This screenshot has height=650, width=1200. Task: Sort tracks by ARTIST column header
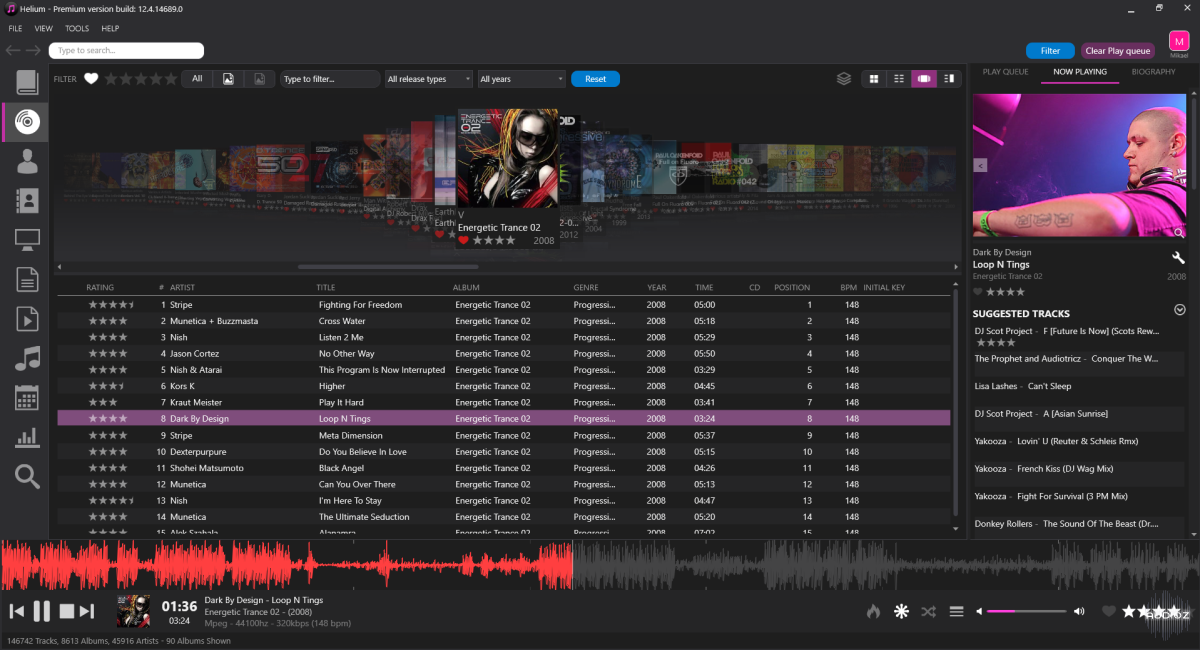coord(182,288)
